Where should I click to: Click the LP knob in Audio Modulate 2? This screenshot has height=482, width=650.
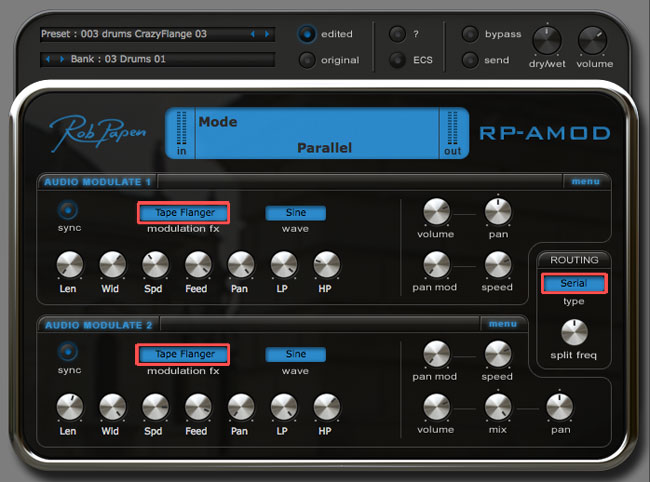pos(284,407)
